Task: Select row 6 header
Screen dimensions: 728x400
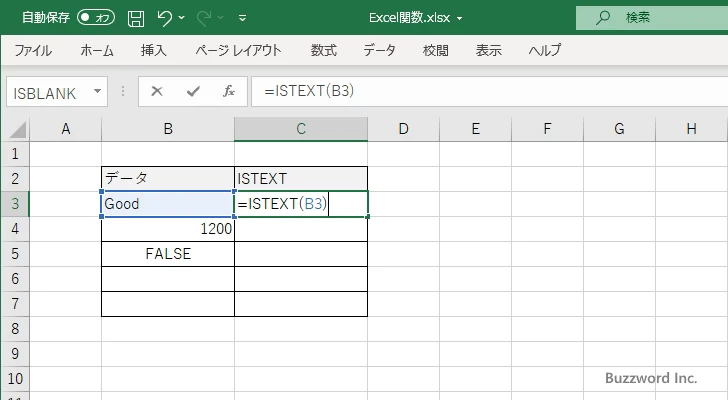Action: 15,279
